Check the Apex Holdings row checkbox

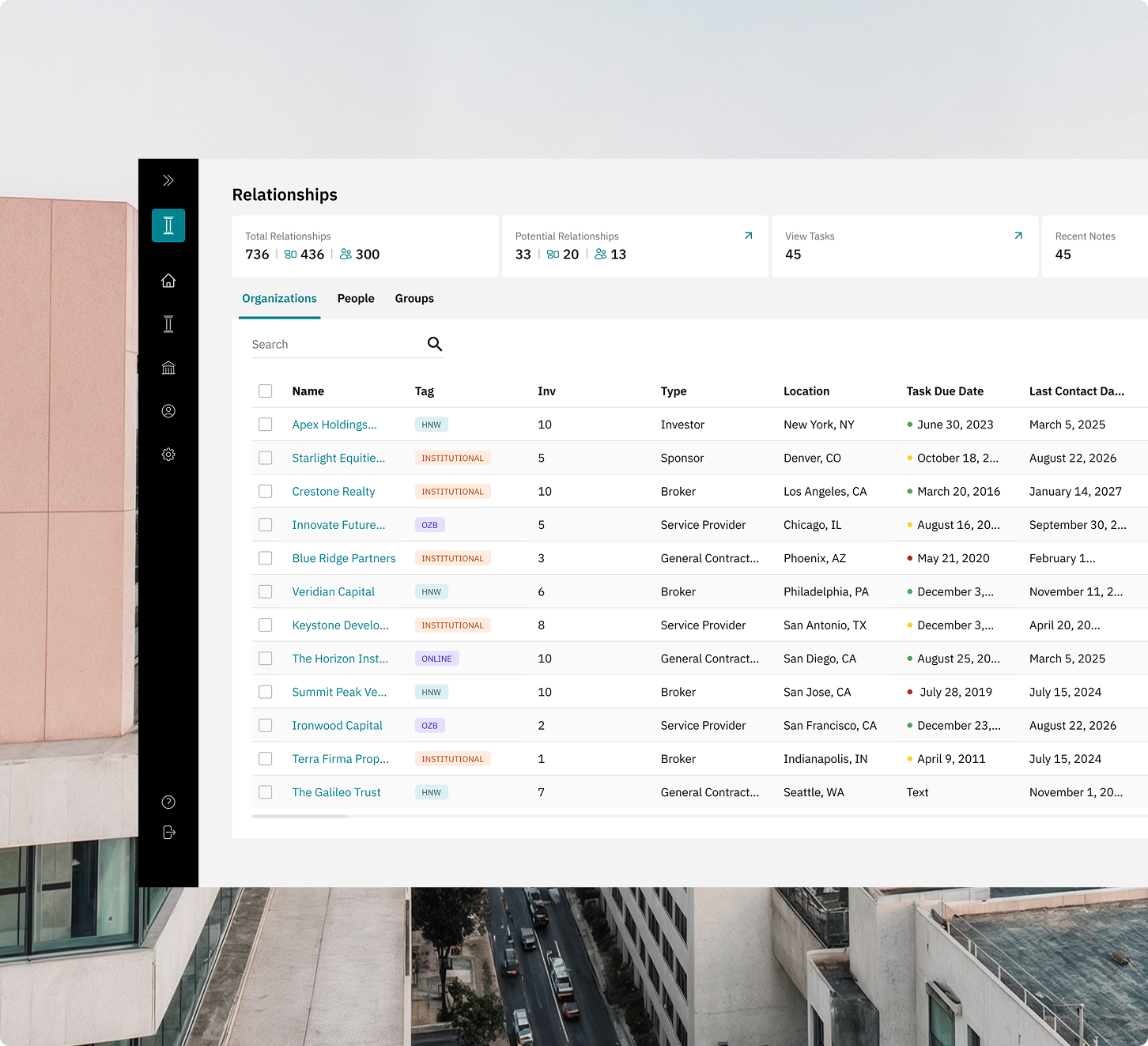pos(266,425)
